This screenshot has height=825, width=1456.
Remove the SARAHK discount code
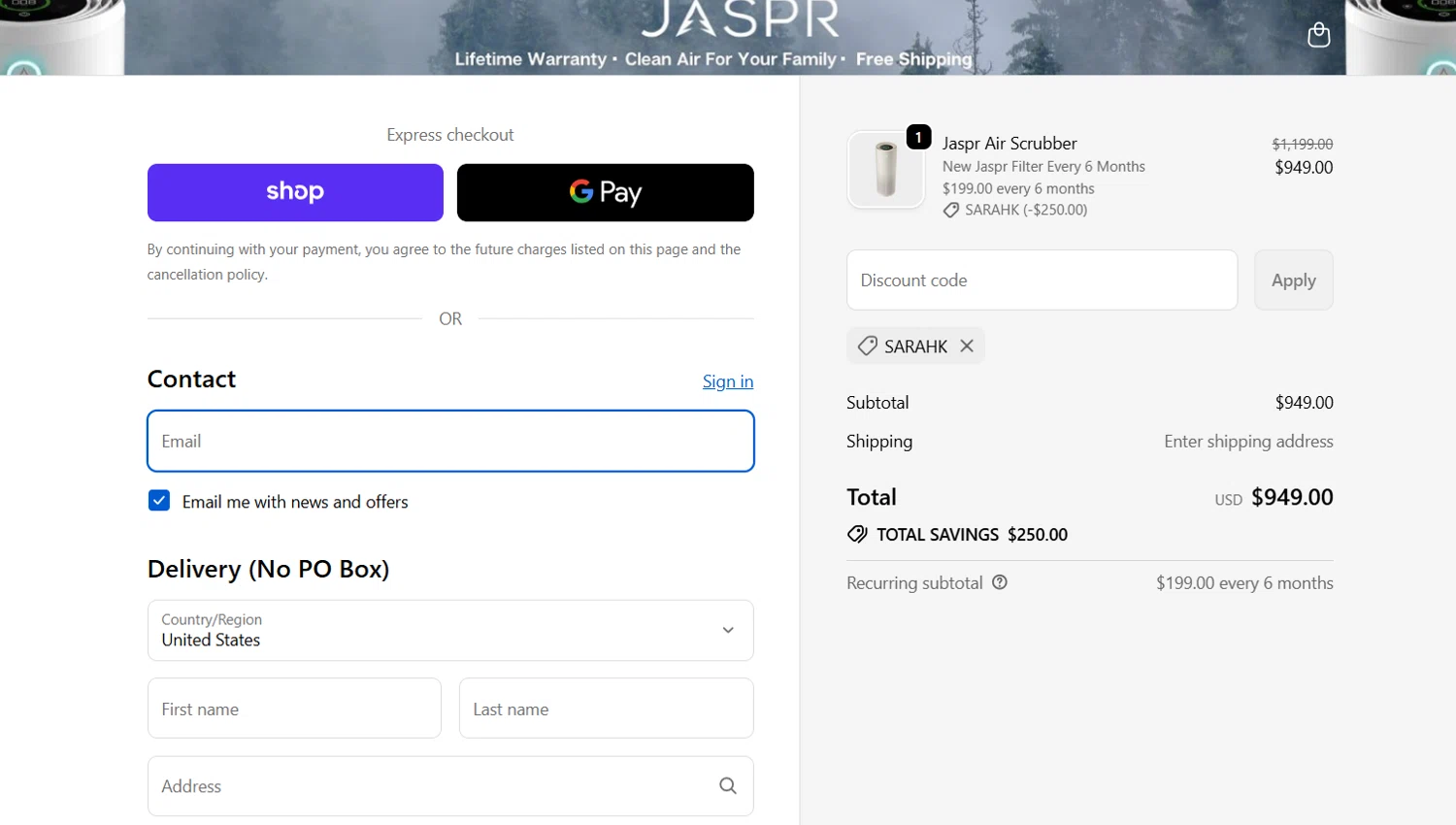click(967, 346)
